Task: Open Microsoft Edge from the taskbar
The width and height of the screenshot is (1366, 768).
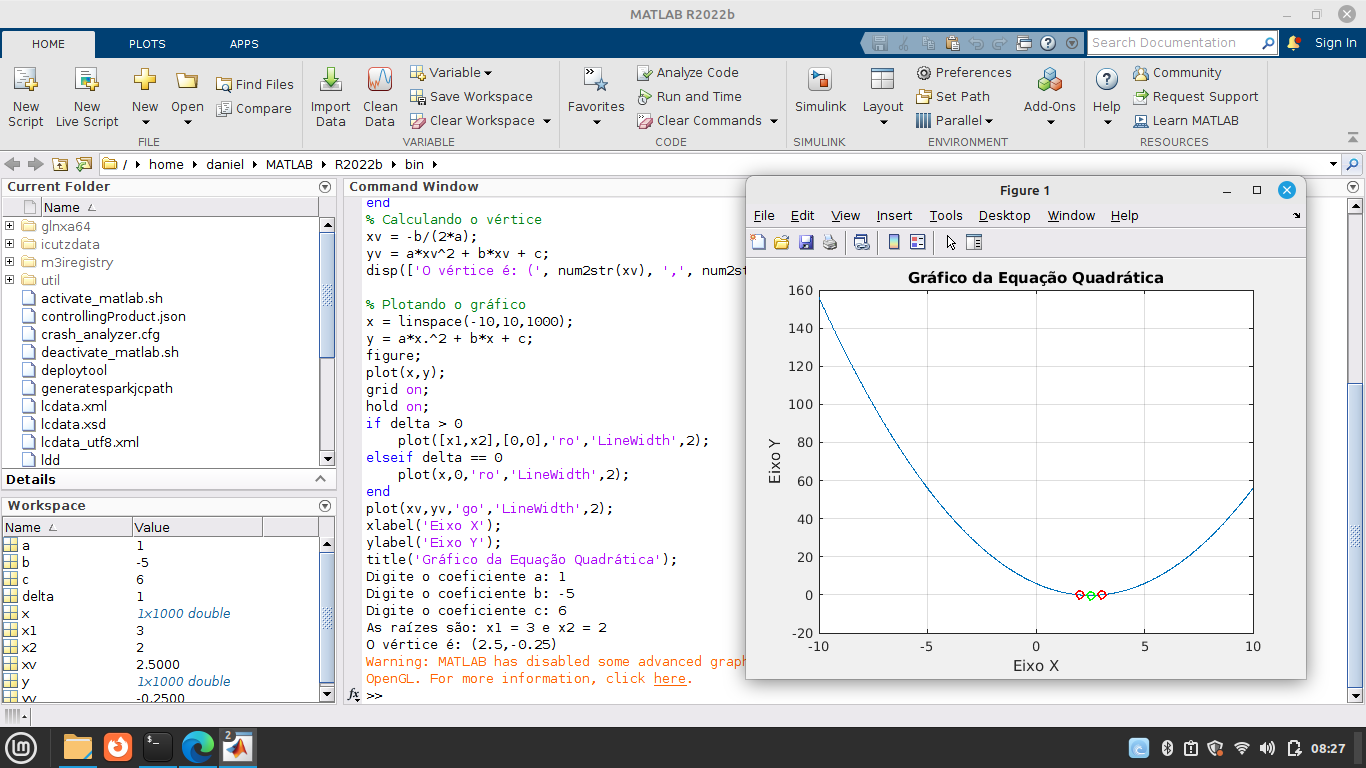Action: (198, 746)
